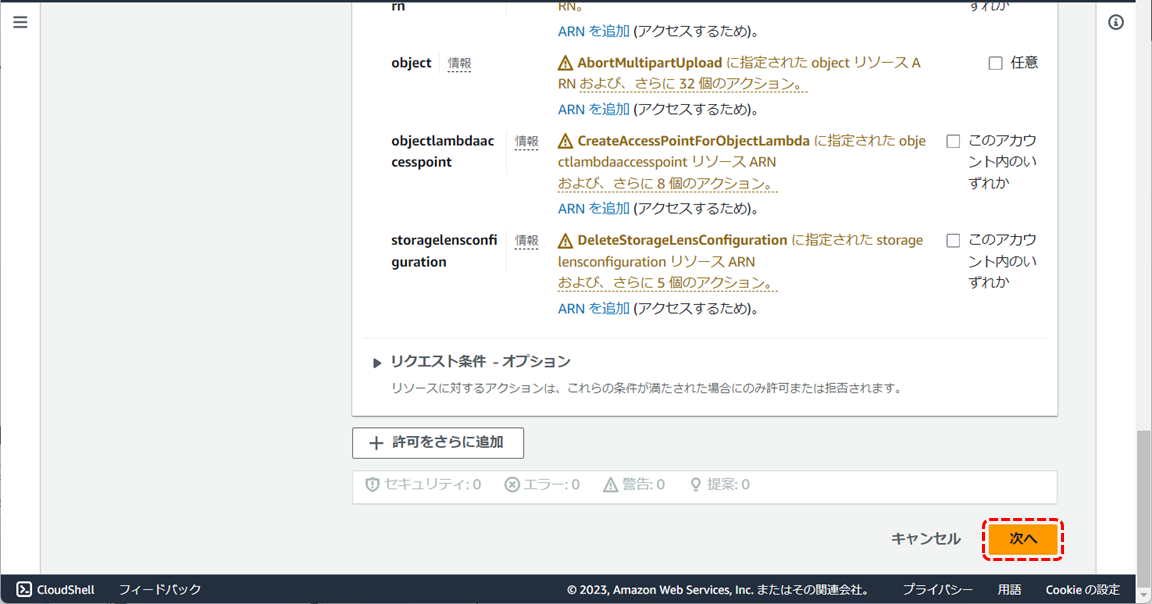Check このアカウント内のいずれか for storagelensconfiguration
The width and height of the screenshot is (1152, 604).
pyautogui.click(x=953, y=240)
